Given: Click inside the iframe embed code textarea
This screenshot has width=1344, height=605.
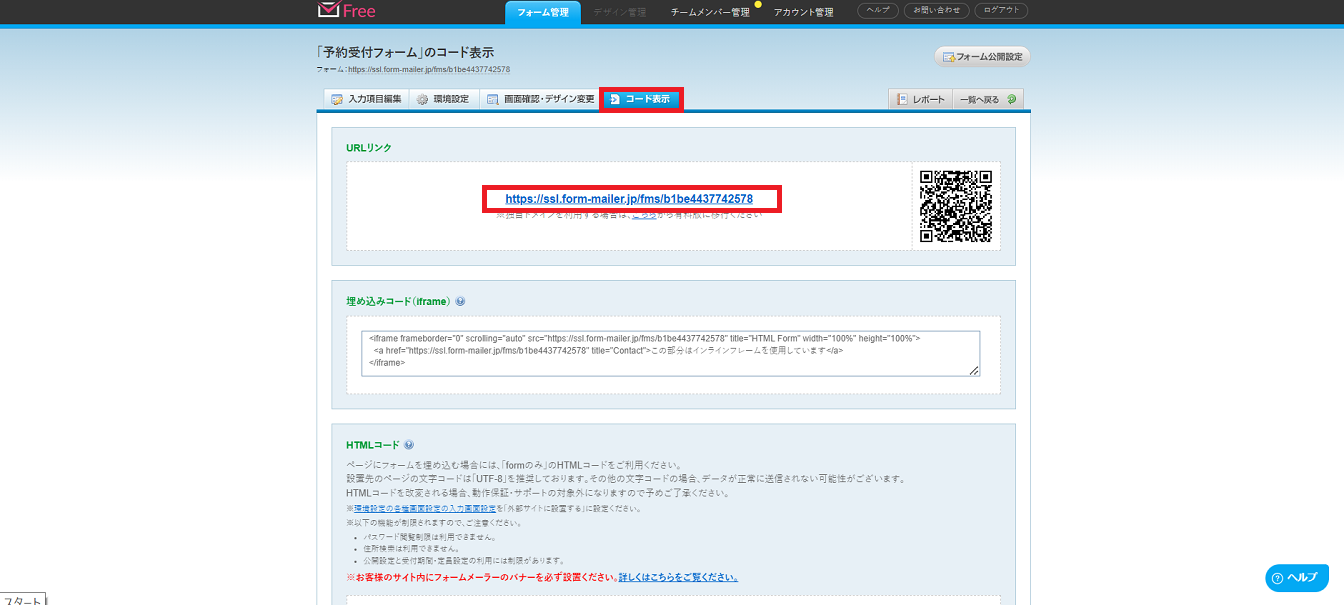Looking at the screenshot, I should (670, 352).
